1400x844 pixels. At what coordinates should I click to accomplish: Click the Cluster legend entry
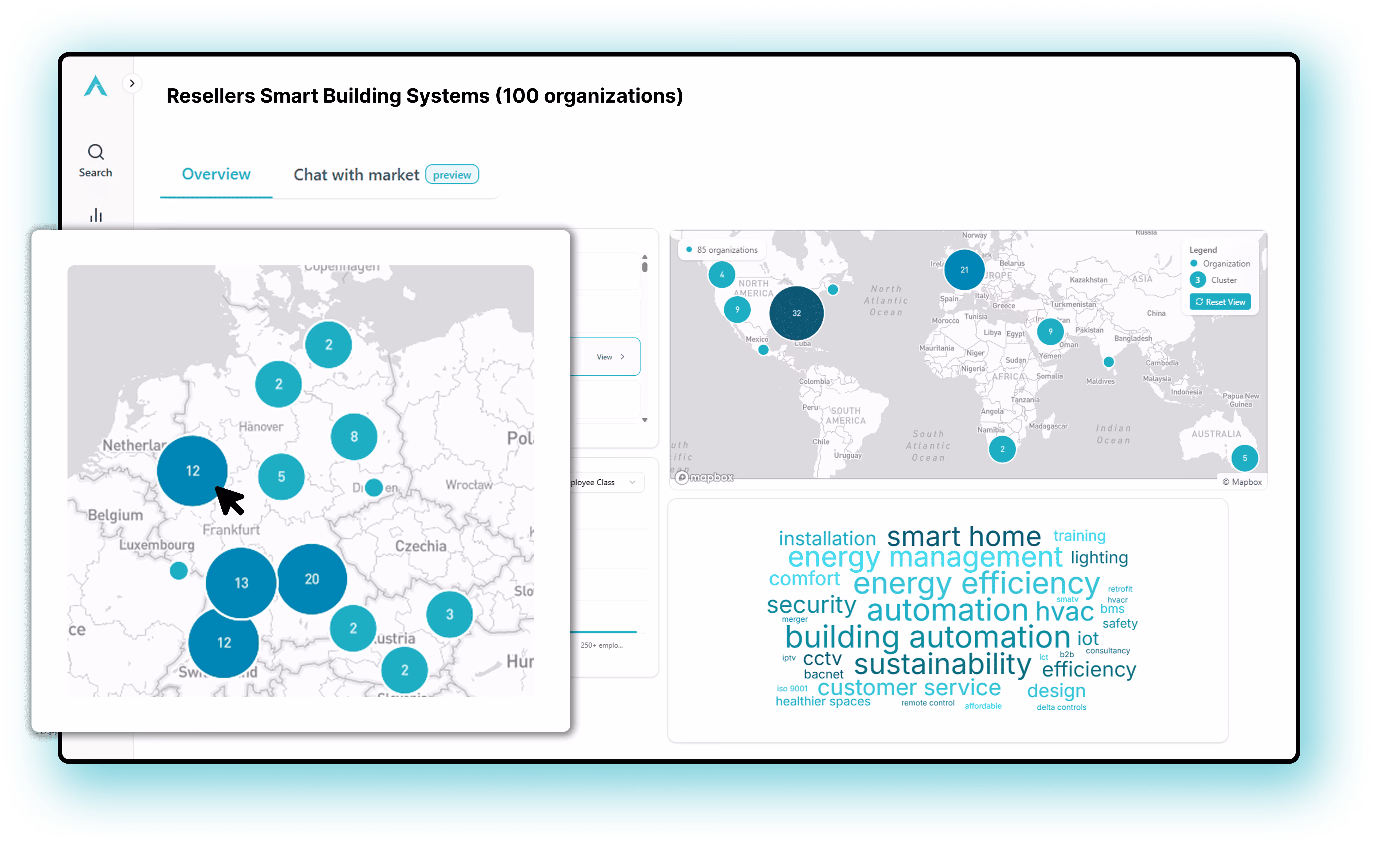pos(1214,280)
